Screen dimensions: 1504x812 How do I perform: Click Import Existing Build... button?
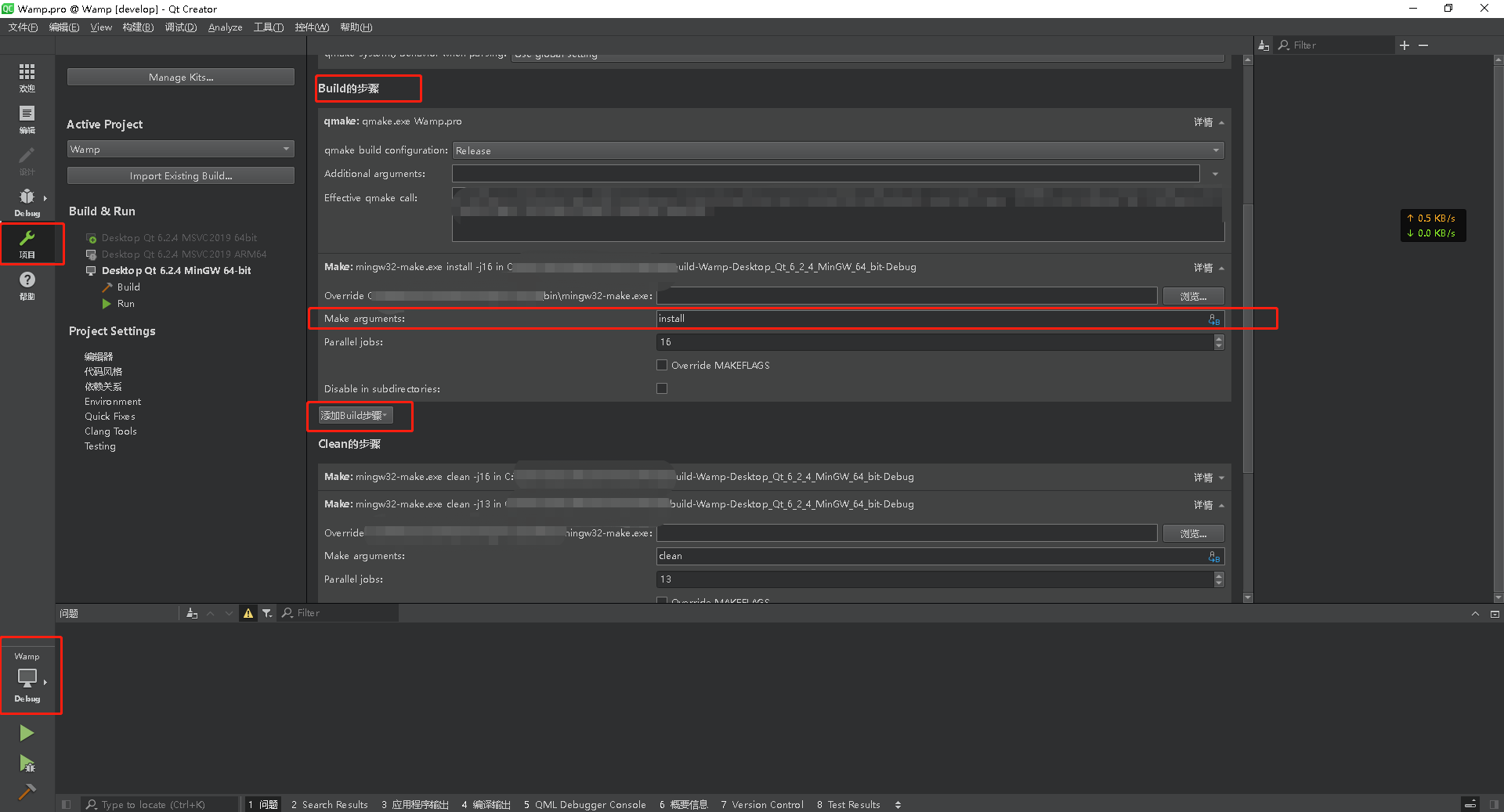[181, 175]
